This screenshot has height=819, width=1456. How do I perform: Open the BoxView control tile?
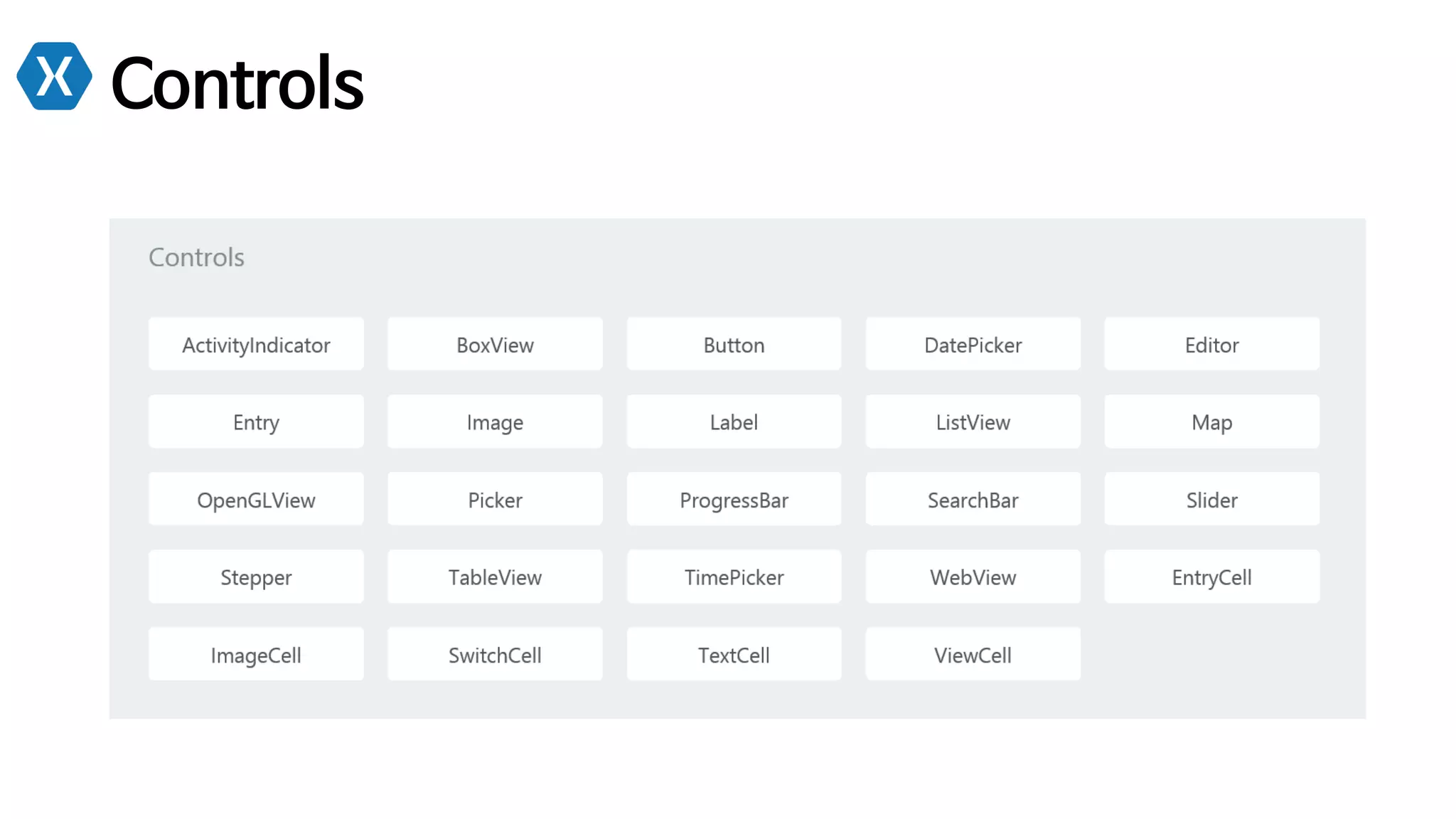[x=495, y=345]
